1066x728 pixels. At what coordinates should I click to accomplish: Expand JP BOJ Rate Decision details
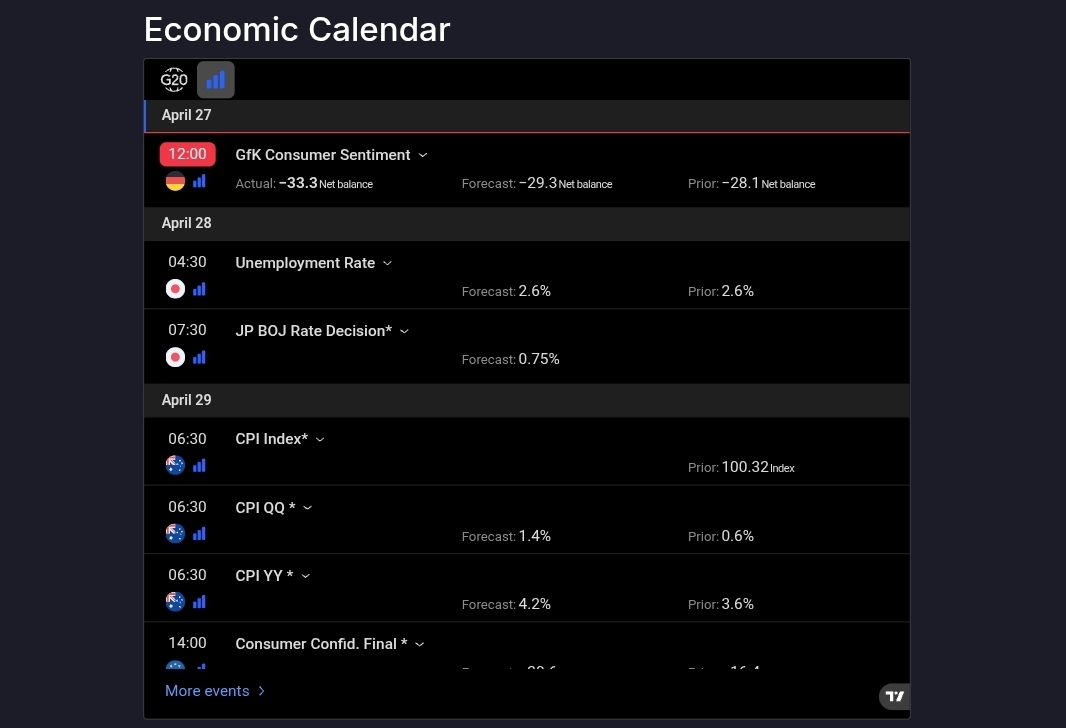coord(404,331)
